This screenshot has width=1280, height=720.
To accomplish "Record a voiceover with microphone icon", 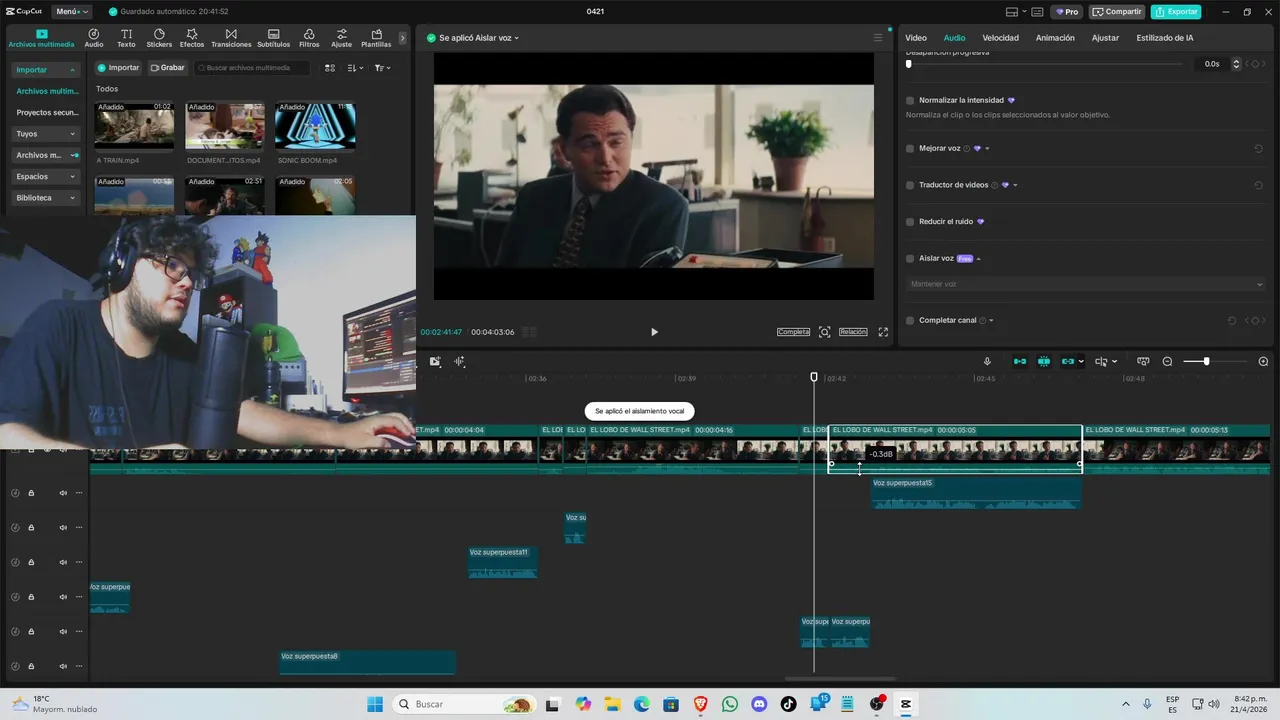I will (987, 362).
